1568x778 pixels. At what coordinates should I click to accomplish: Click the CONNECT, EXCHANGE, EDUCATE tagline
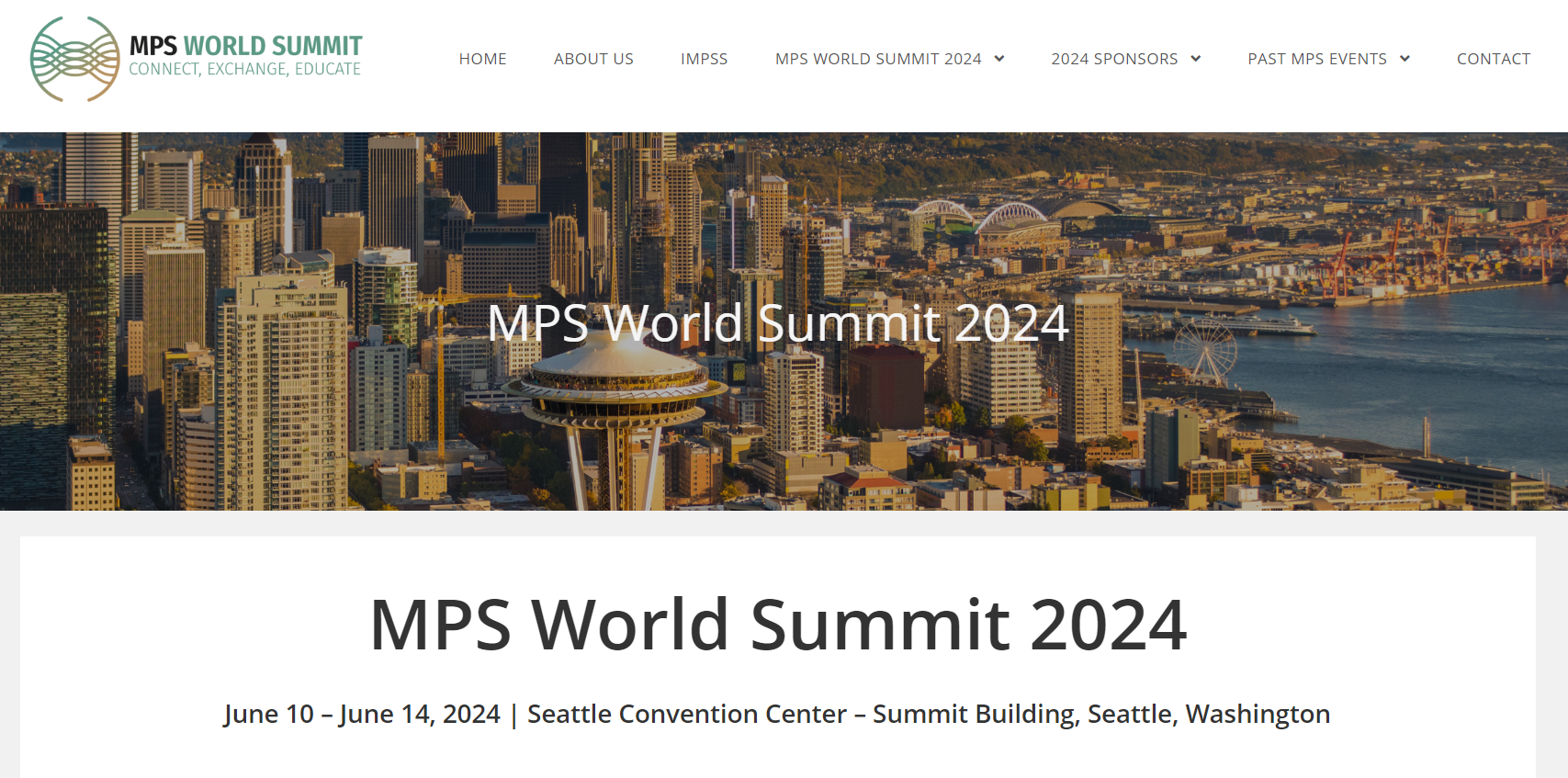coord(245,69)
